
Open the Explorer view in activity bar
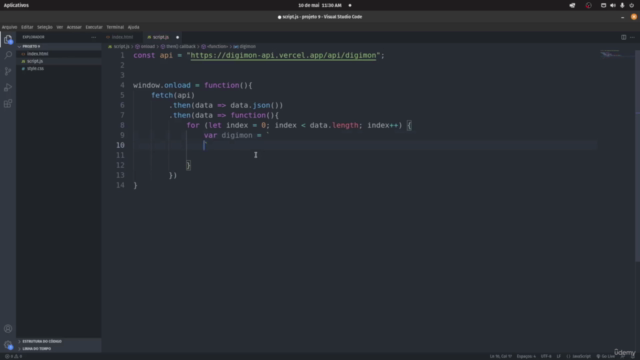(x=8, y=39)
